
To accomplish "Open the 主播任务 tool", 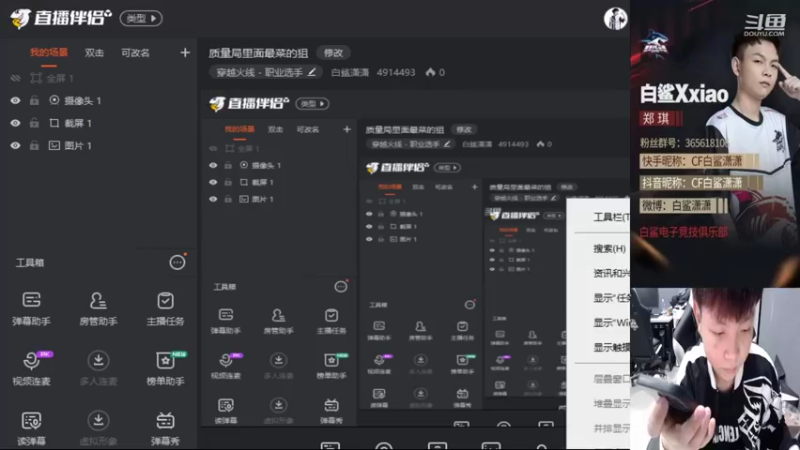I will tap(165, 308).
